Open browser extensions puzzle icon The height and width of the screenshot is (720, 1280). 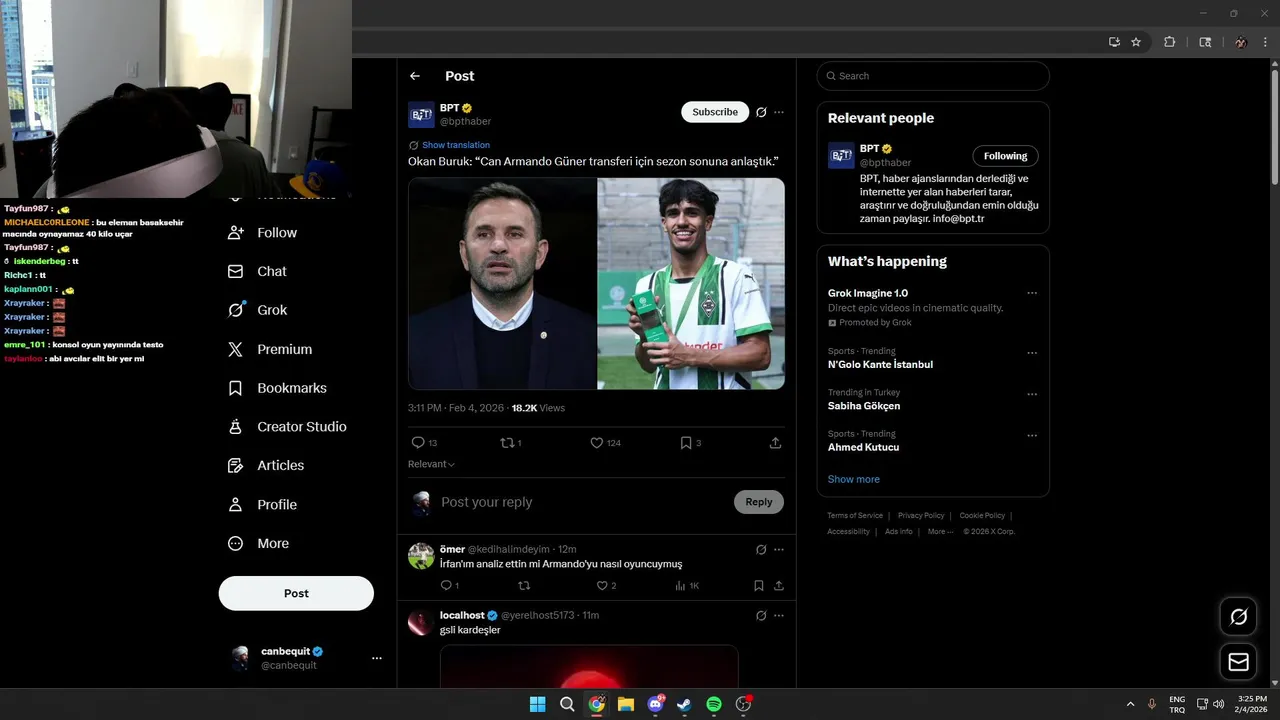[x=1169, y=42]
